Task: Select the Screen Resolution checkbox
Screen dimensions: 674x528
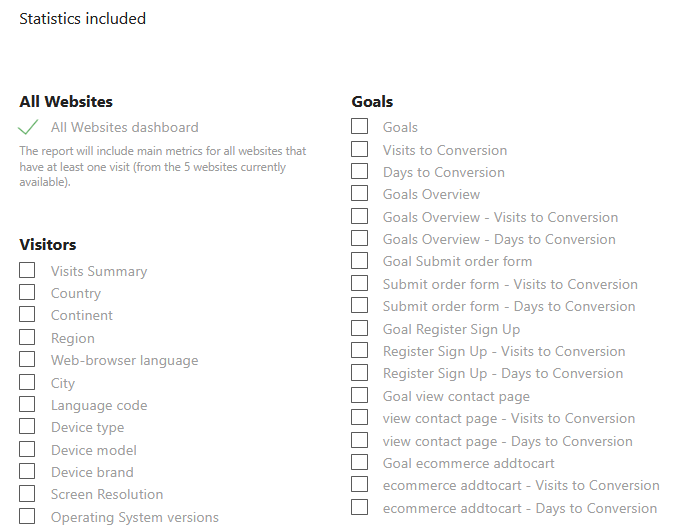Action: pos(28,494)
